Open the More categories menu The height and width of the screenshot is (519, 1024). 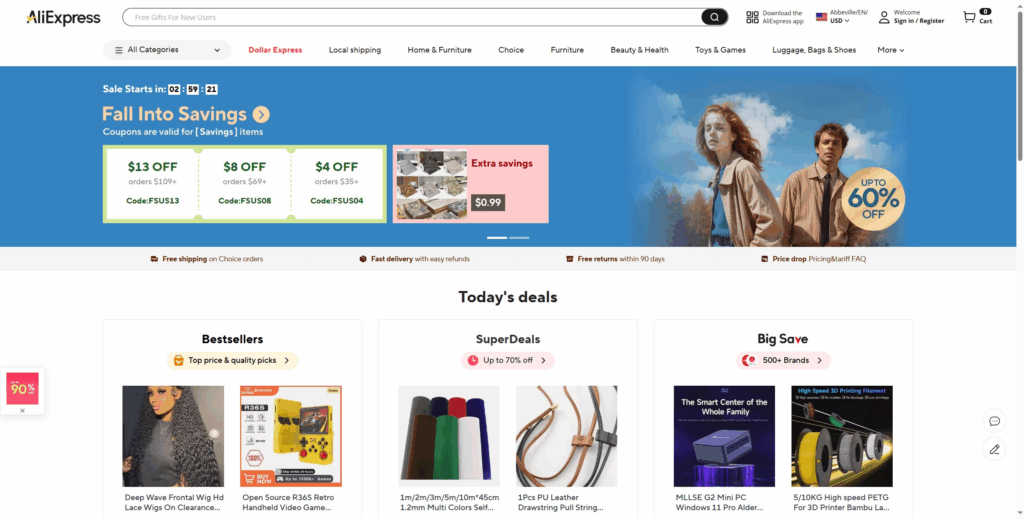(x=891, y=50)
